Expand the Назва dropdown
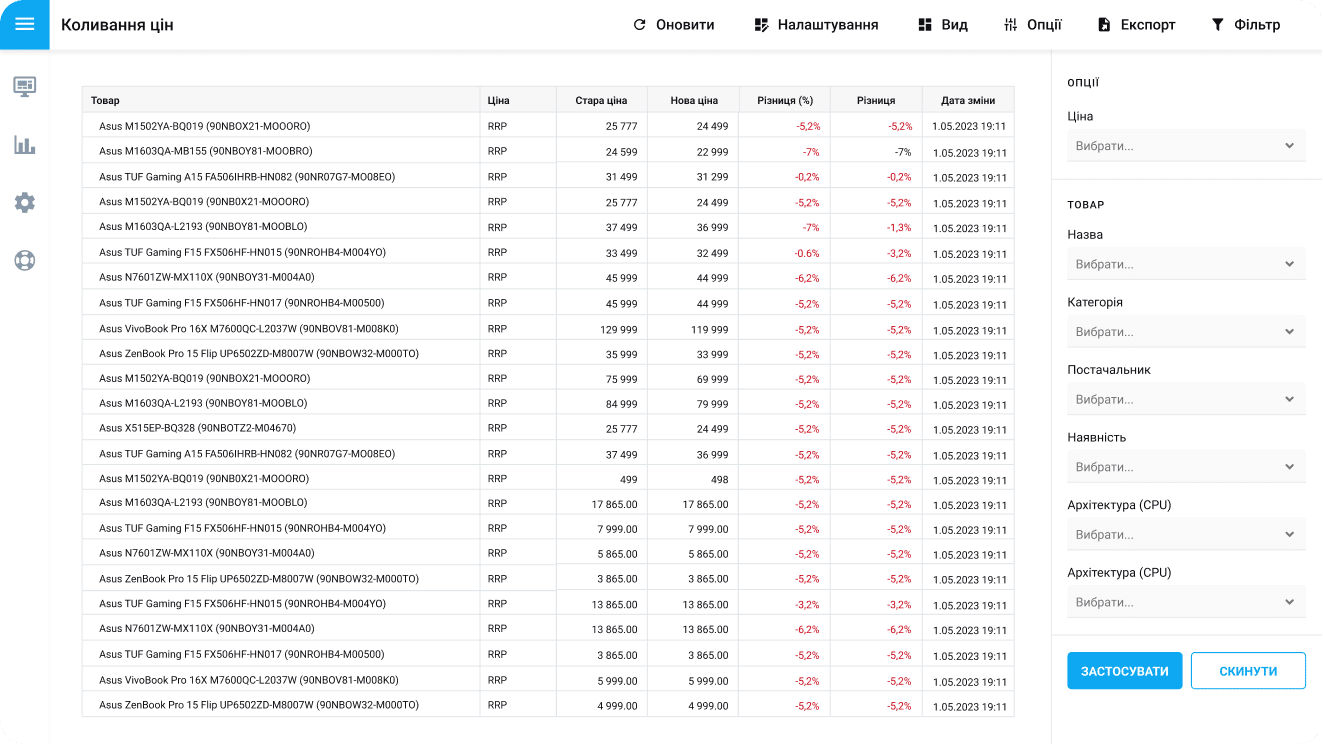1323x744 pixels. coord(1185,264)
